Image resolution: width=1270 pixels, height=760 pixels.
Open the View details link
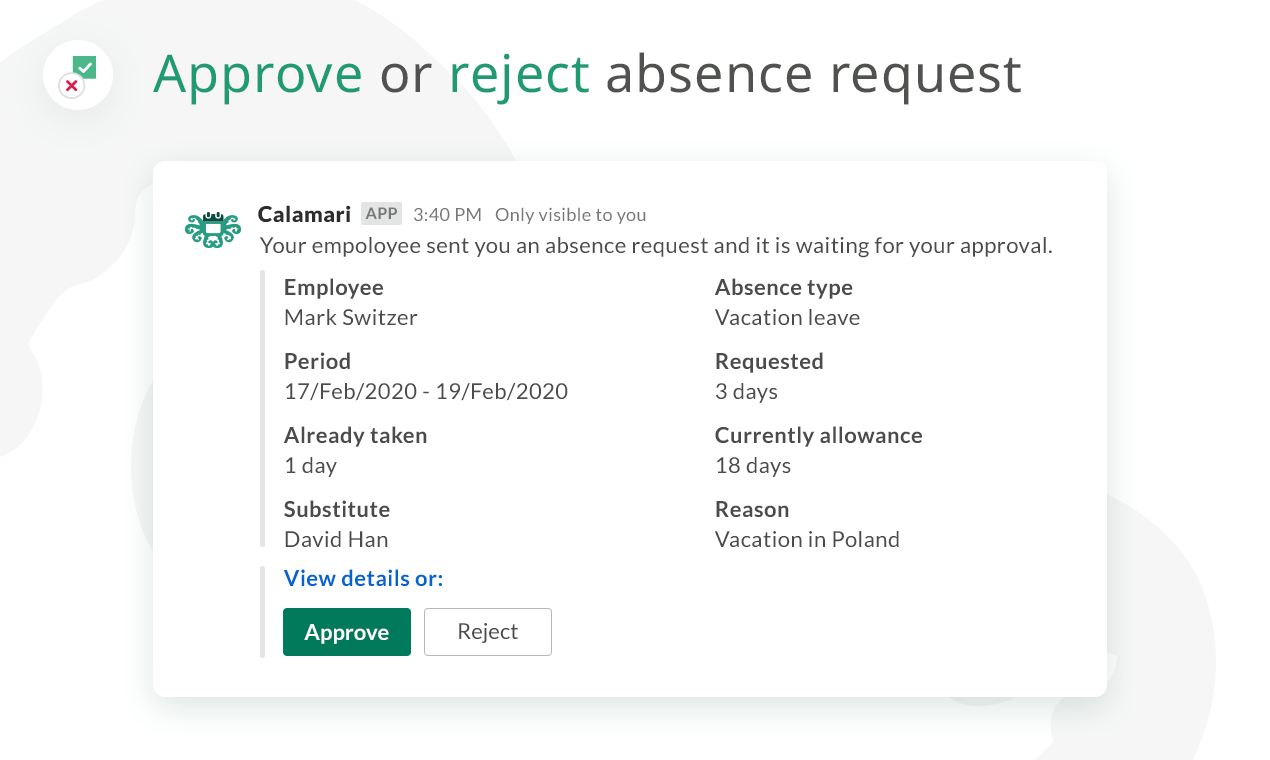click(363, 578)
